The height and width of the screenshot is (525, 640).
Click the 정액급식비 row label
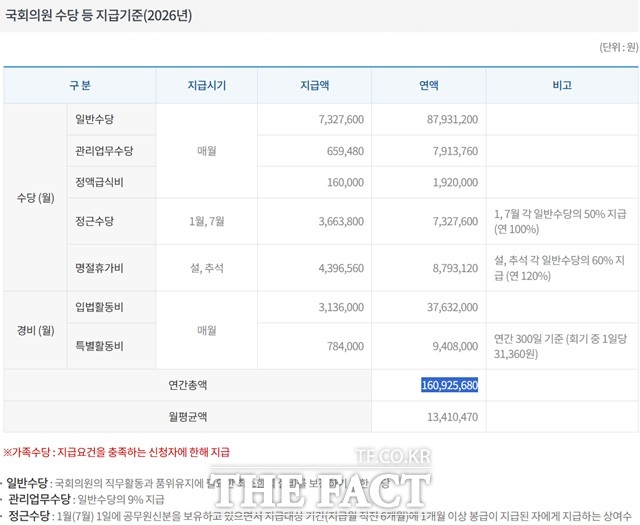tap(99, 183)
